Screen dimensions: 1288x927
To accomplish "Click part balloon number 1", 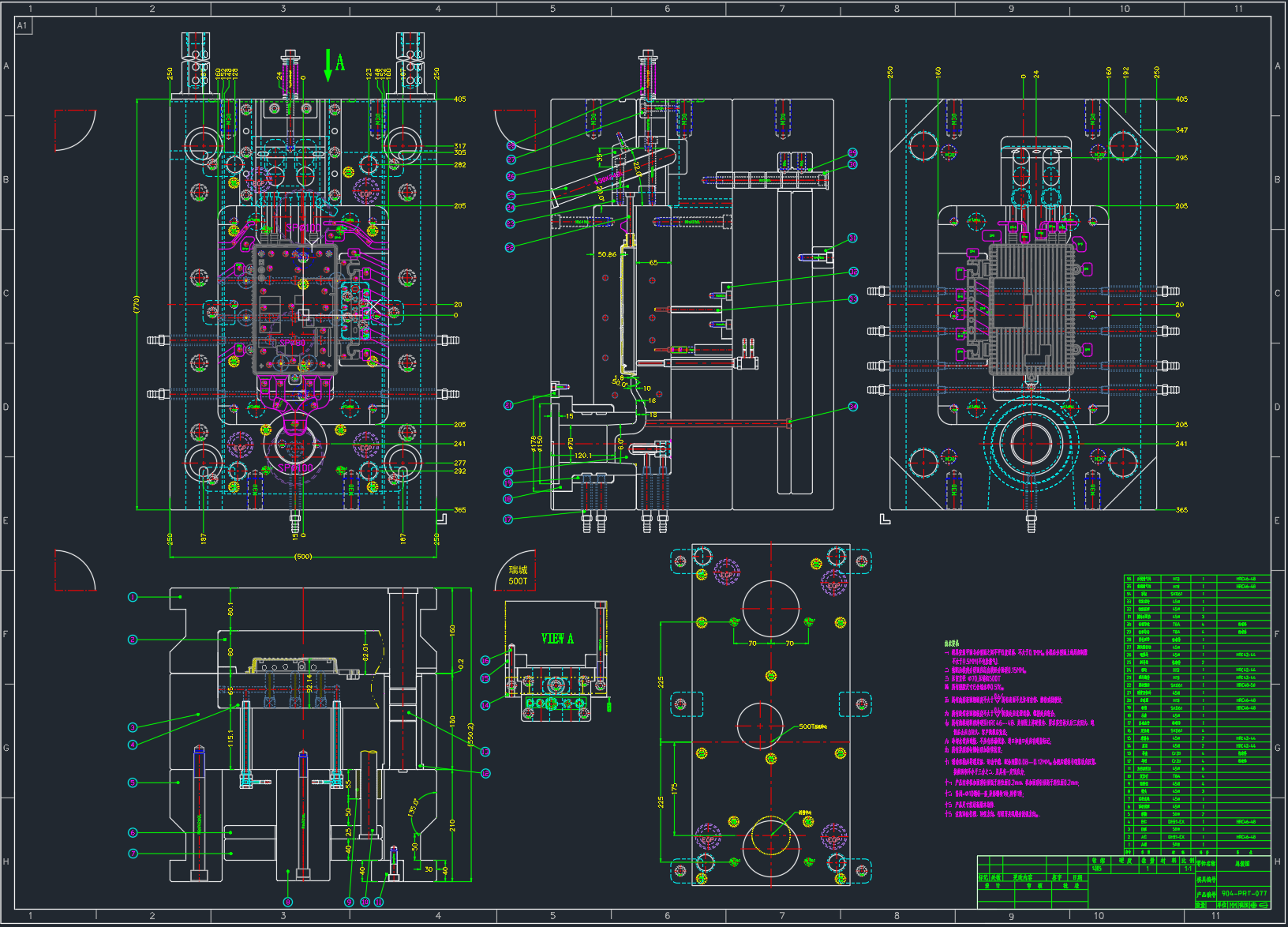I will [133, 597].
